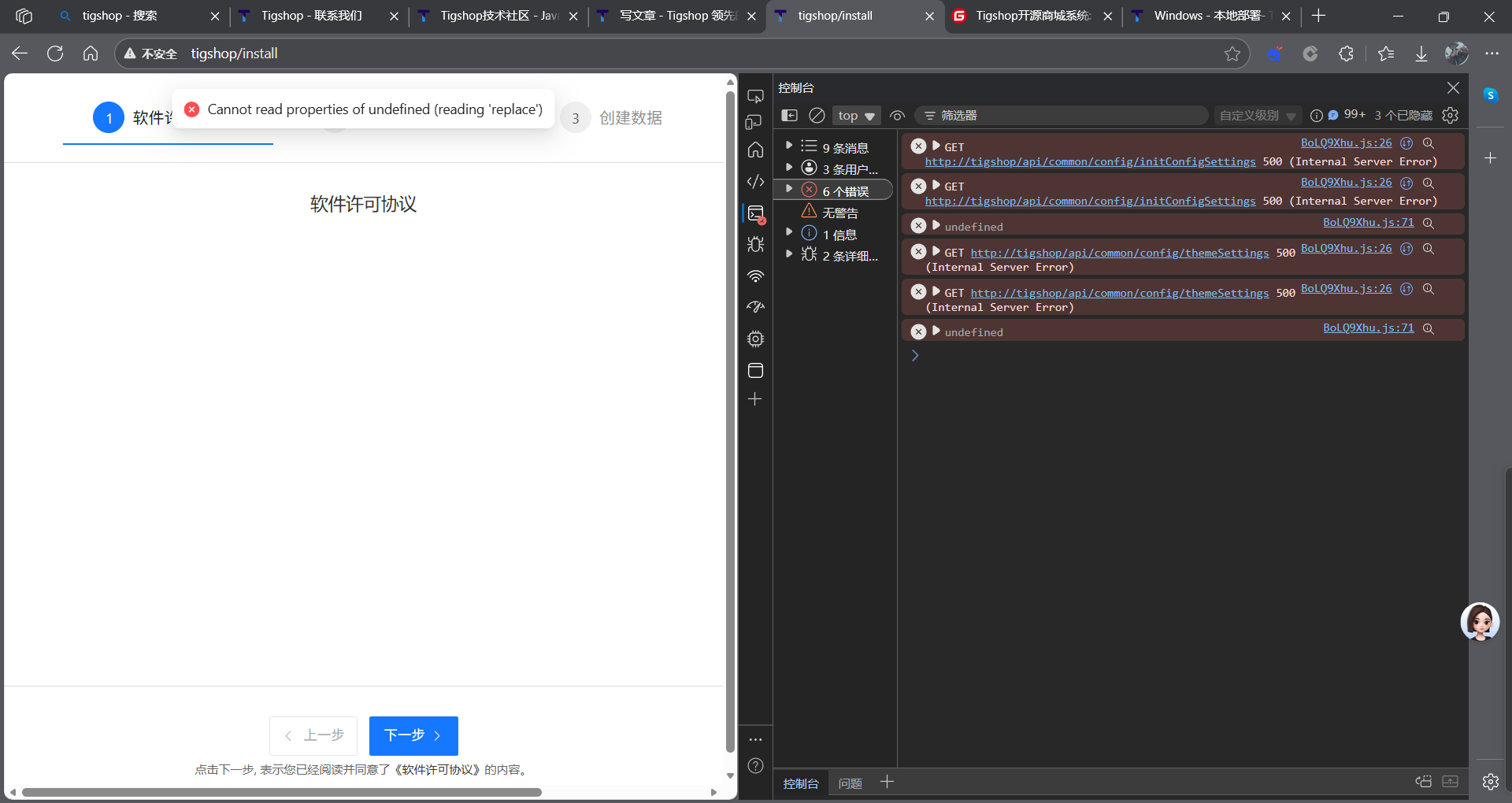Toggle the create live expression eye icon

click(897, 115)
